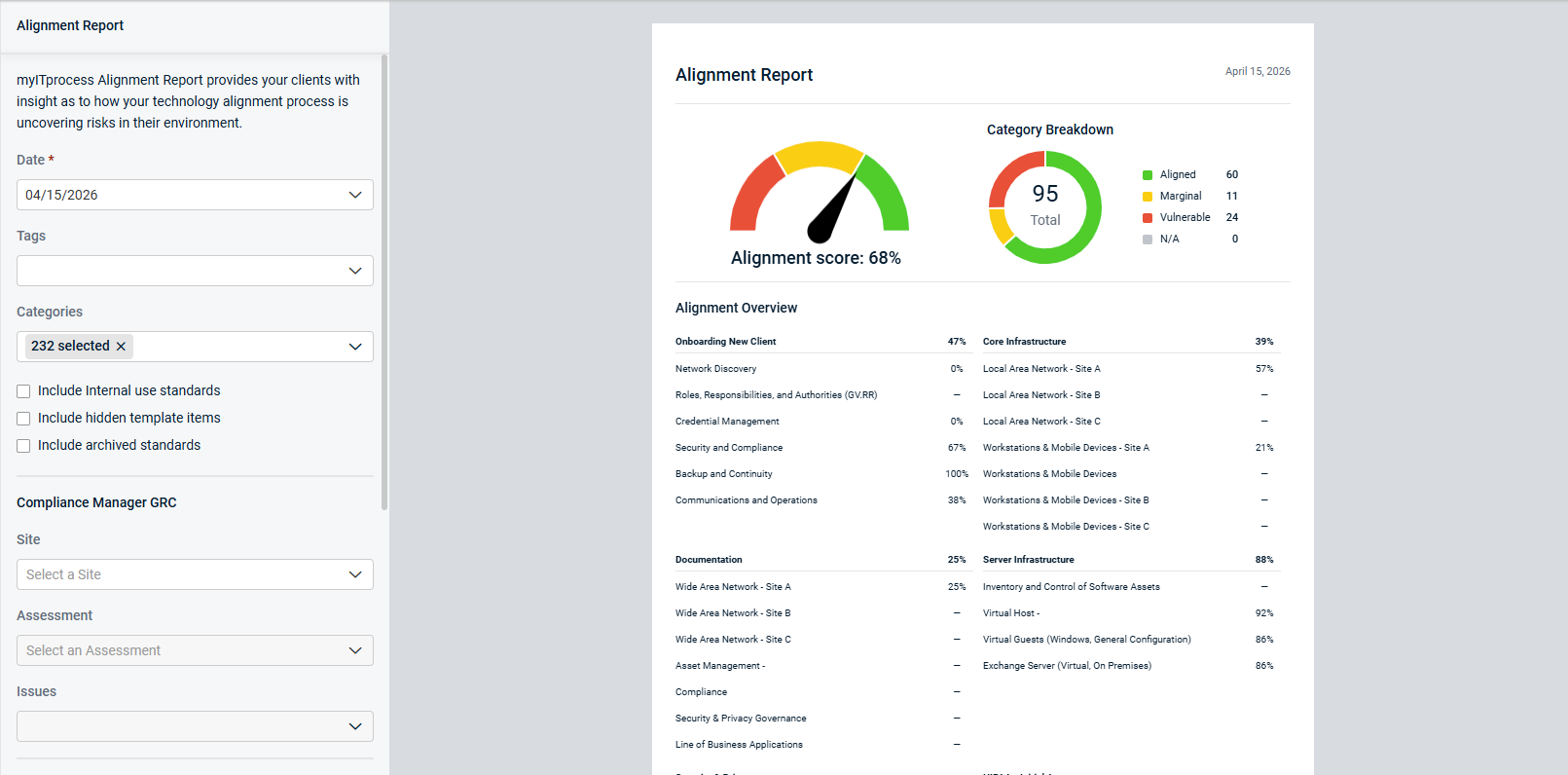Click the green Aligned legend swatch
The height and width of the screenshot is (775, 1568).
point(1148,175)
